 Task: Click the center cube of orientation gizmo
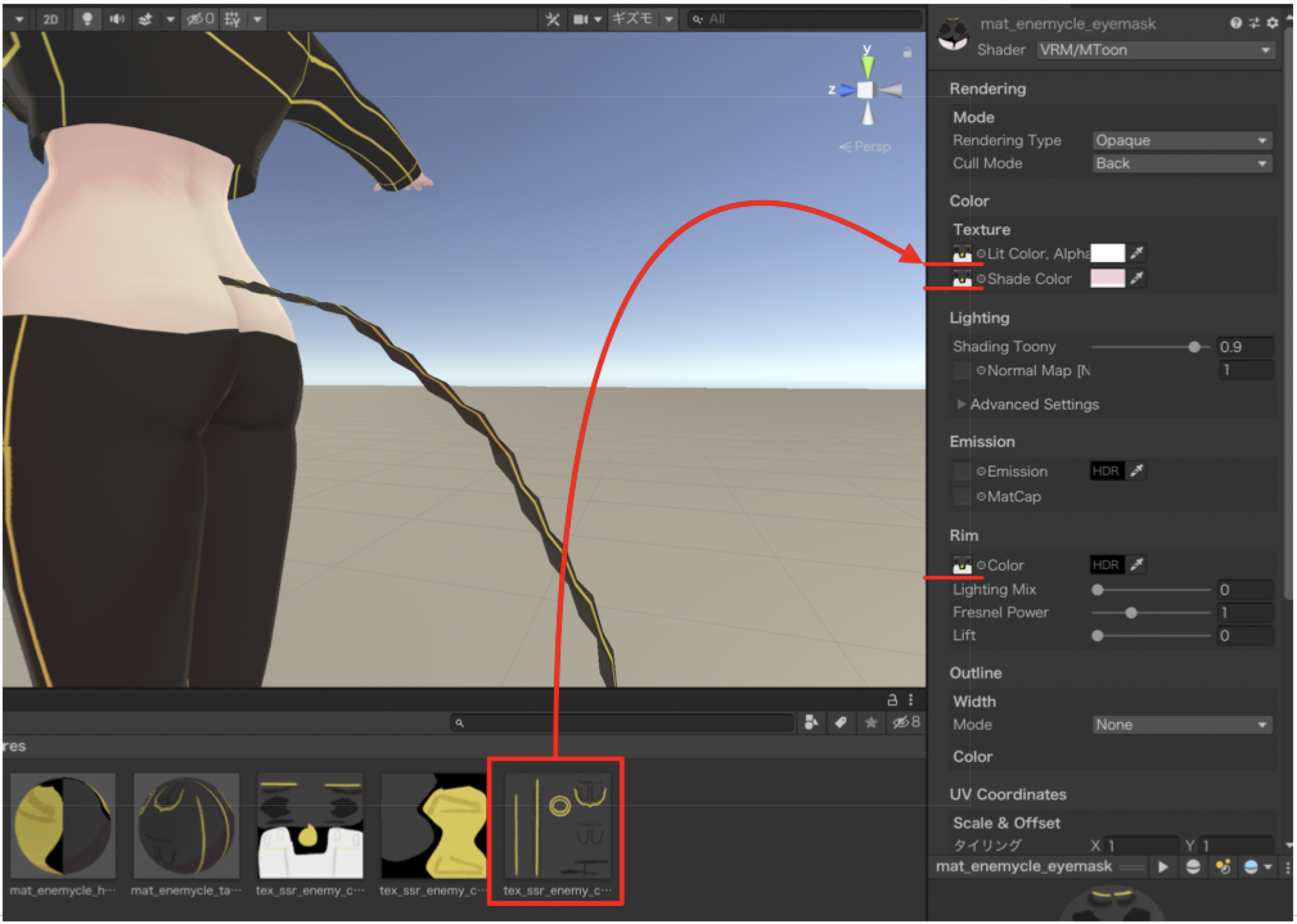(866, 90)
